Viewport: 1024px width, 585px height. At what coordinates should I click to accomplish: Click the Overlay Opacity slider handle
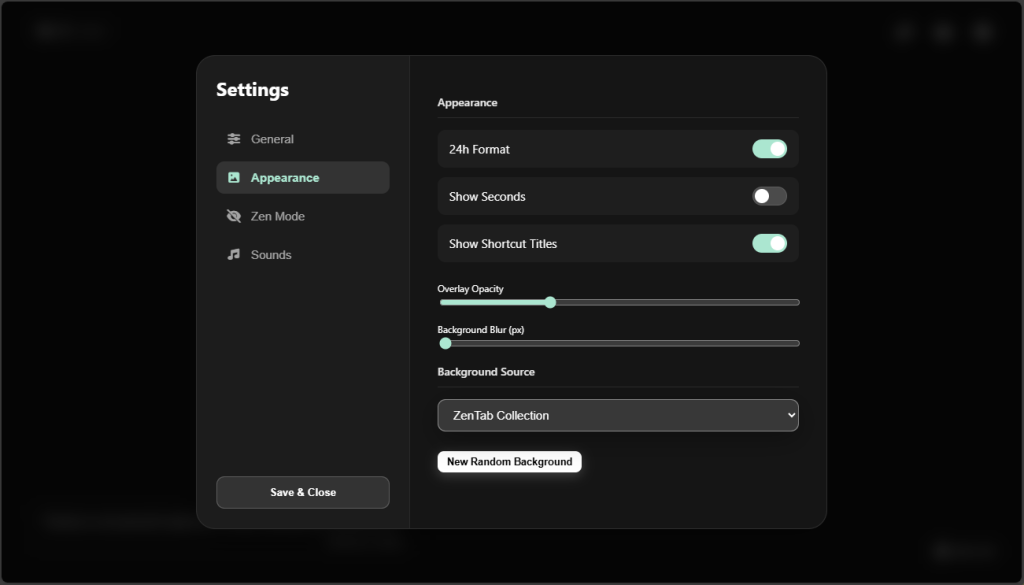pyautogui.click(x=550, y=302)
